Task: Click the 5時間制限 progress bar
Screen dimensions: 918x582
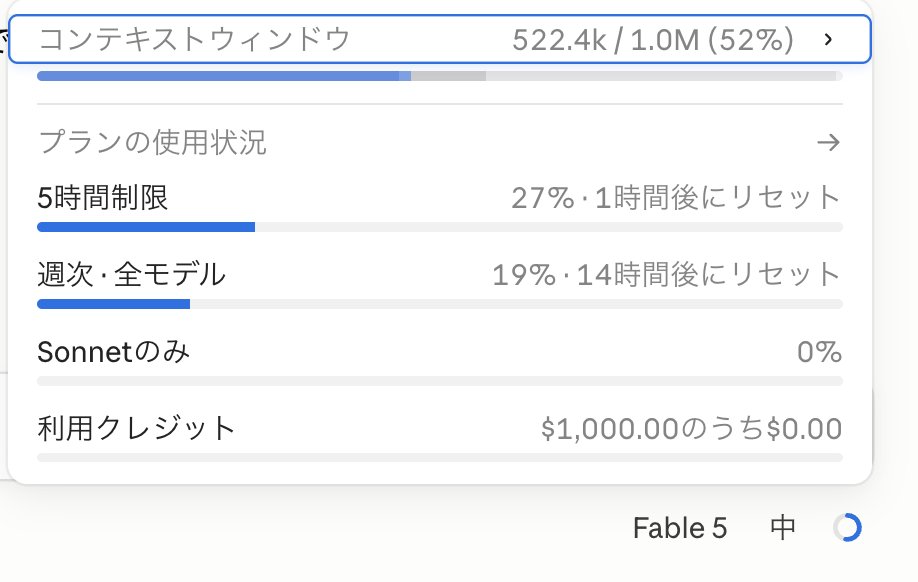Action: coord(440,227)
